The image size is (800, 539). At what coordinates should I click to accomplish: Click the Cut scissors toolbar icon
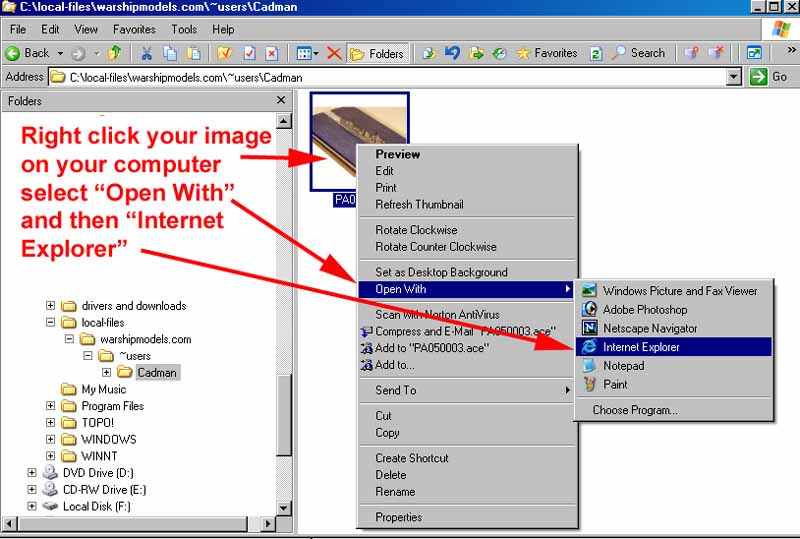pyautogui.click(x=147, y=53)
